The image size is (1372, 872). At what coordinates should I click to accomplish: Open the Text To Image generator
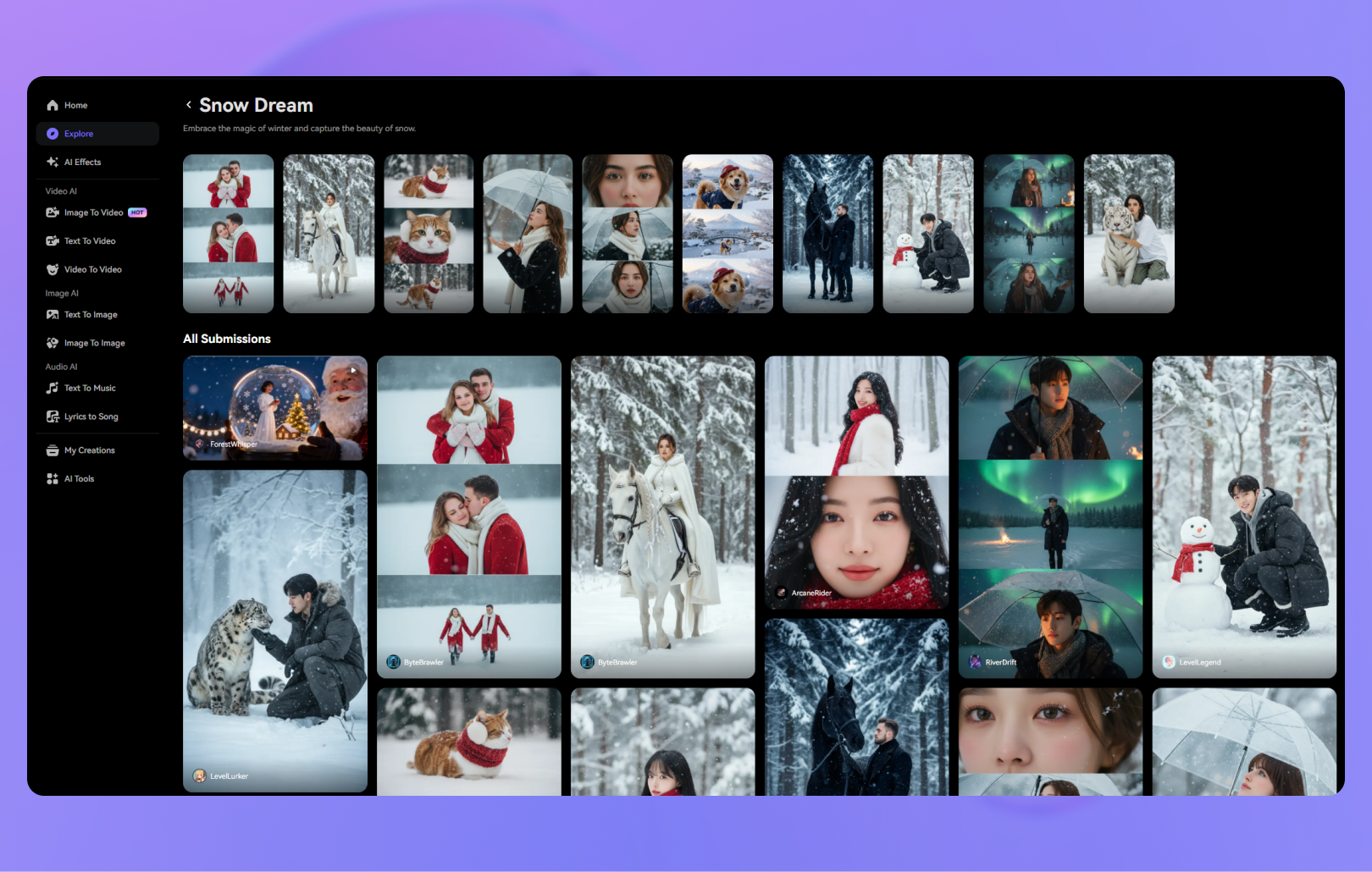90,314
